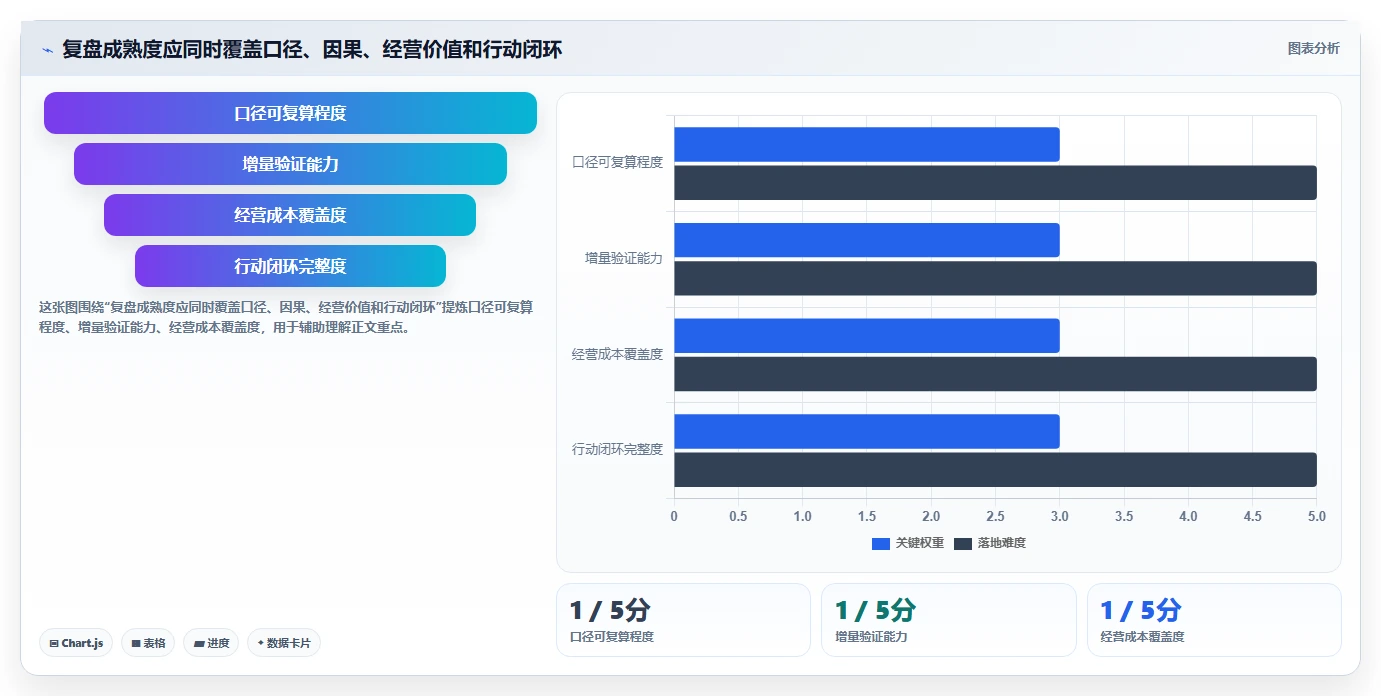The image size is (1381, 696).
Task: Click the 数据卡片 tag chip
Action: pyautogui.click(x=284, y=643)
